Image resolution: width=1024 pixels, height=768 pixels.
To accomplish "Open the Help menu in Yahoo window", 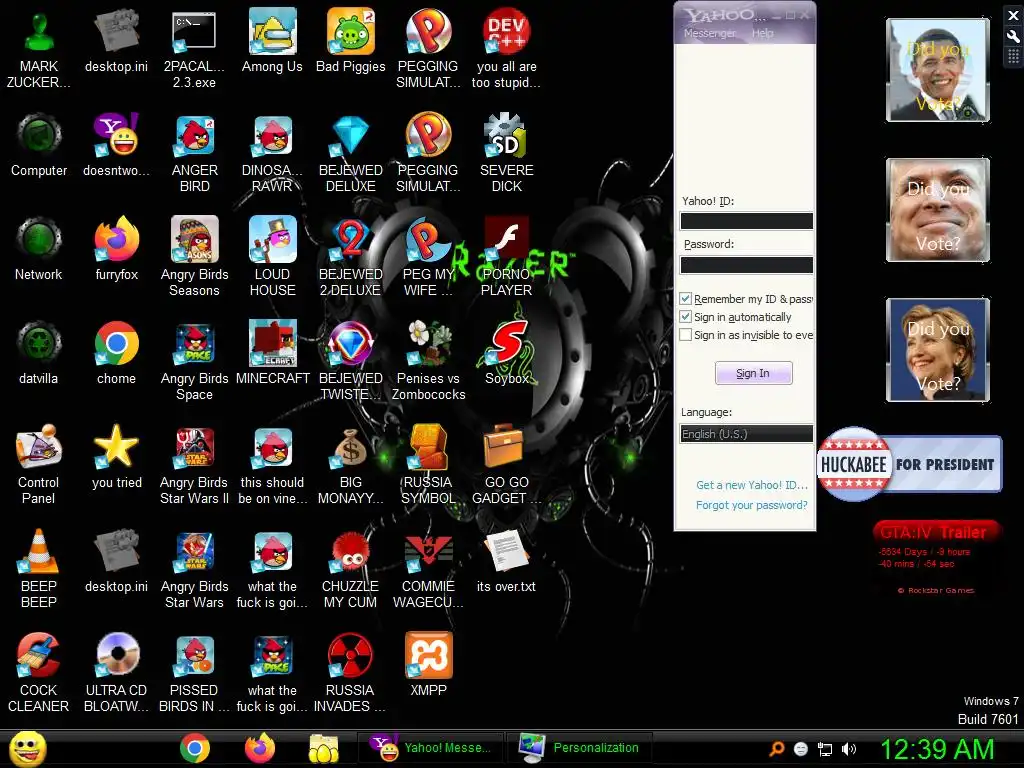I will pyautogui.click(x=762, y=33).
